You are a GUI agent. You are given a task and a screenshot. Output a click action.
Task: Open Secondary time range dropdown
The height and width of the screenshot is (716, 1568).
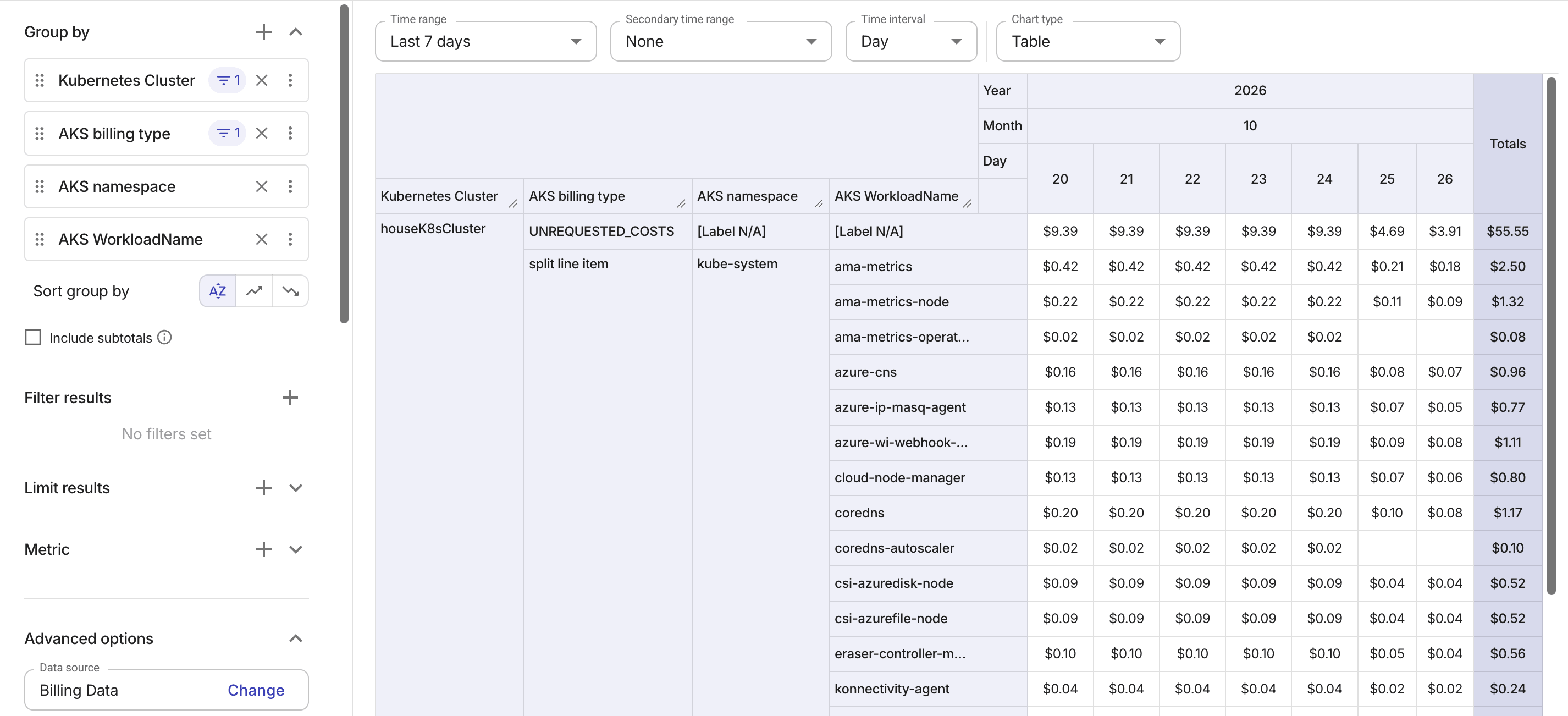(x=721, y=41)
